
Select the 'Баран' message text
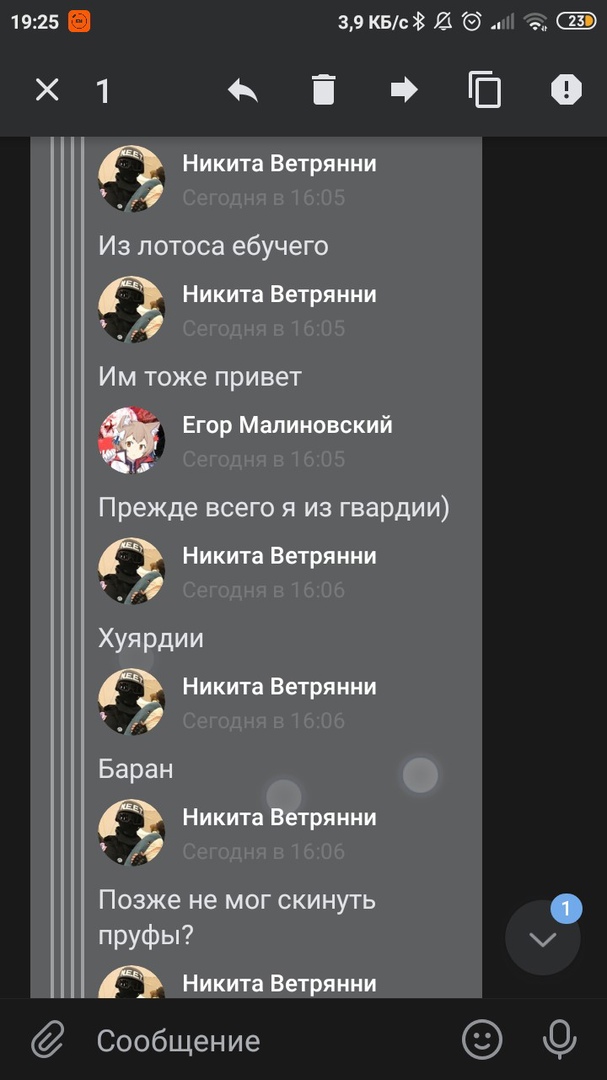click(136, 769)
